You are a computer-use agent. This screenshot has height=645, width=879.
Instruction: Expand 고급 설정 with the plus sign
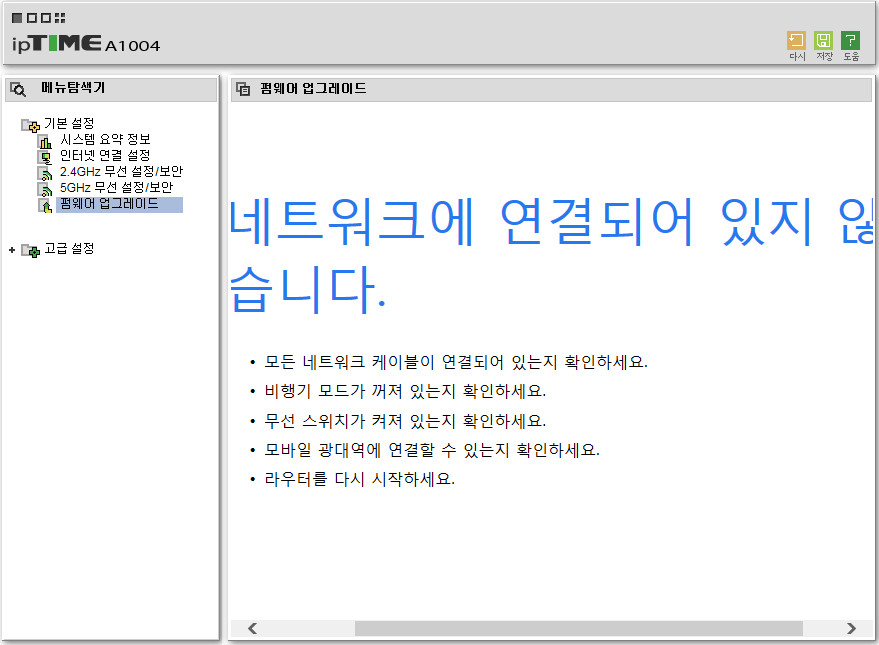click(12, 250)
